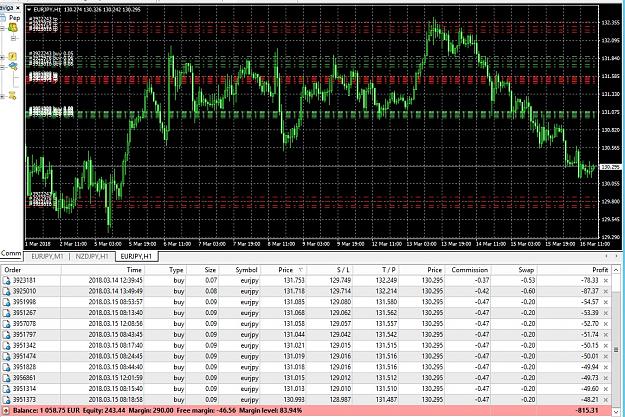Sort trades by the Type column

[165, 270]
